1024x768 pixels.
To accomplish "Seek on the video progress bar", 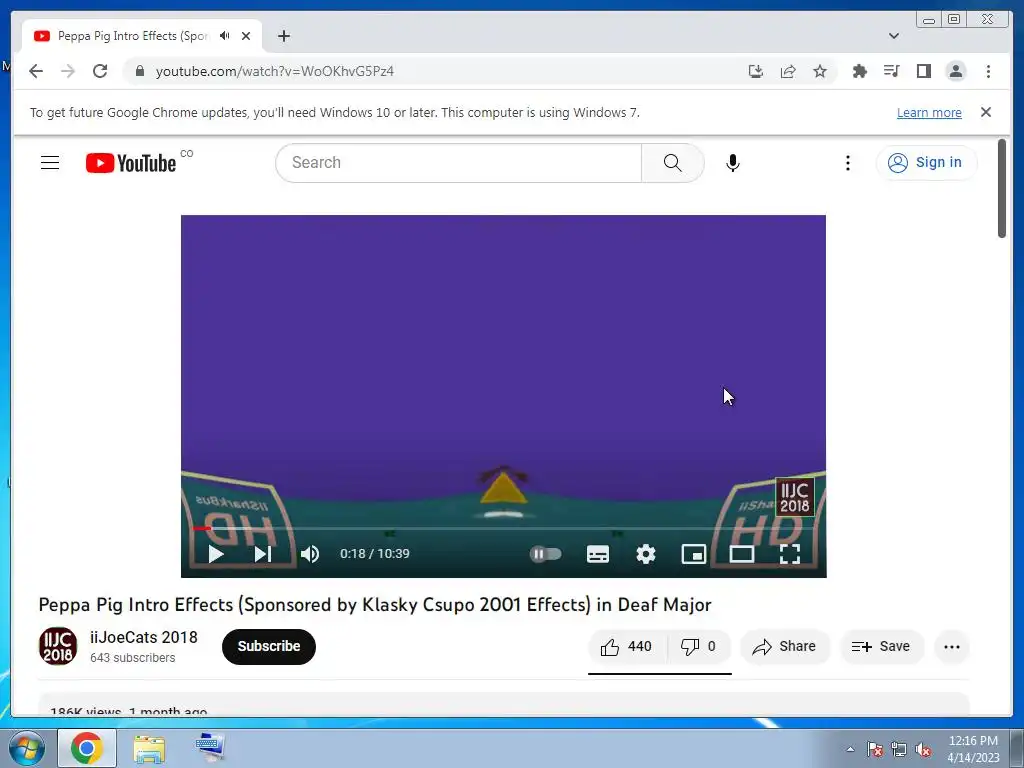I will coord(504,528).
